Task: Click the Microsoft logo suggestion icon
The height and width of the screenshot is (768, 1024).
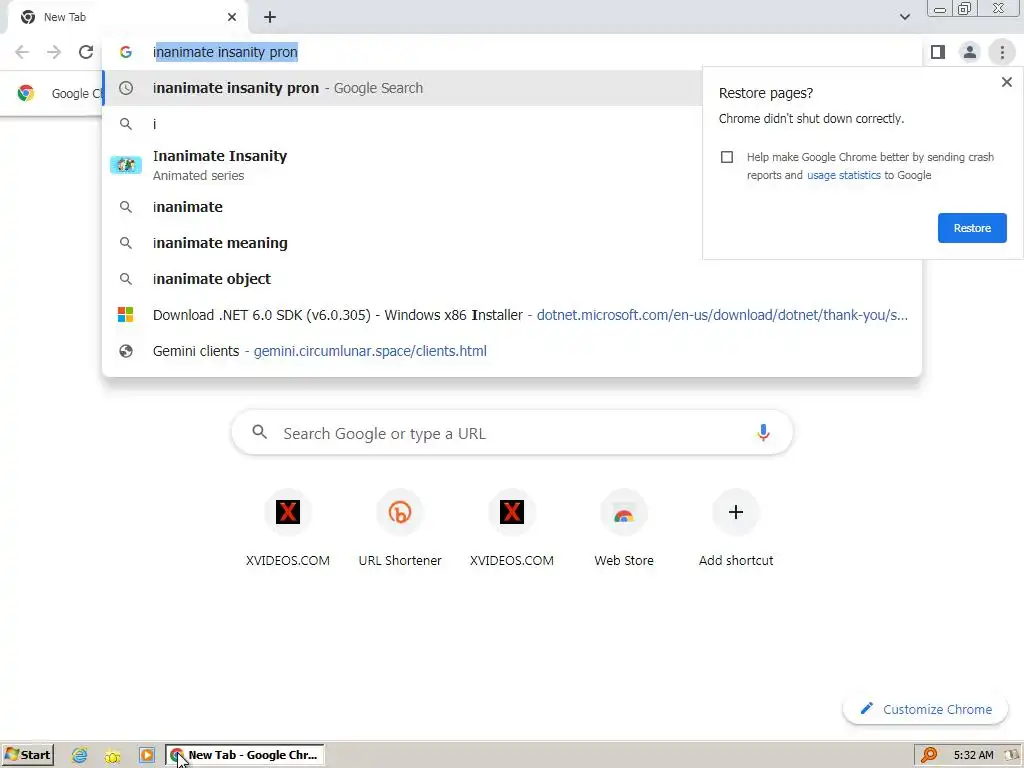Action: (x=126, y=315)
